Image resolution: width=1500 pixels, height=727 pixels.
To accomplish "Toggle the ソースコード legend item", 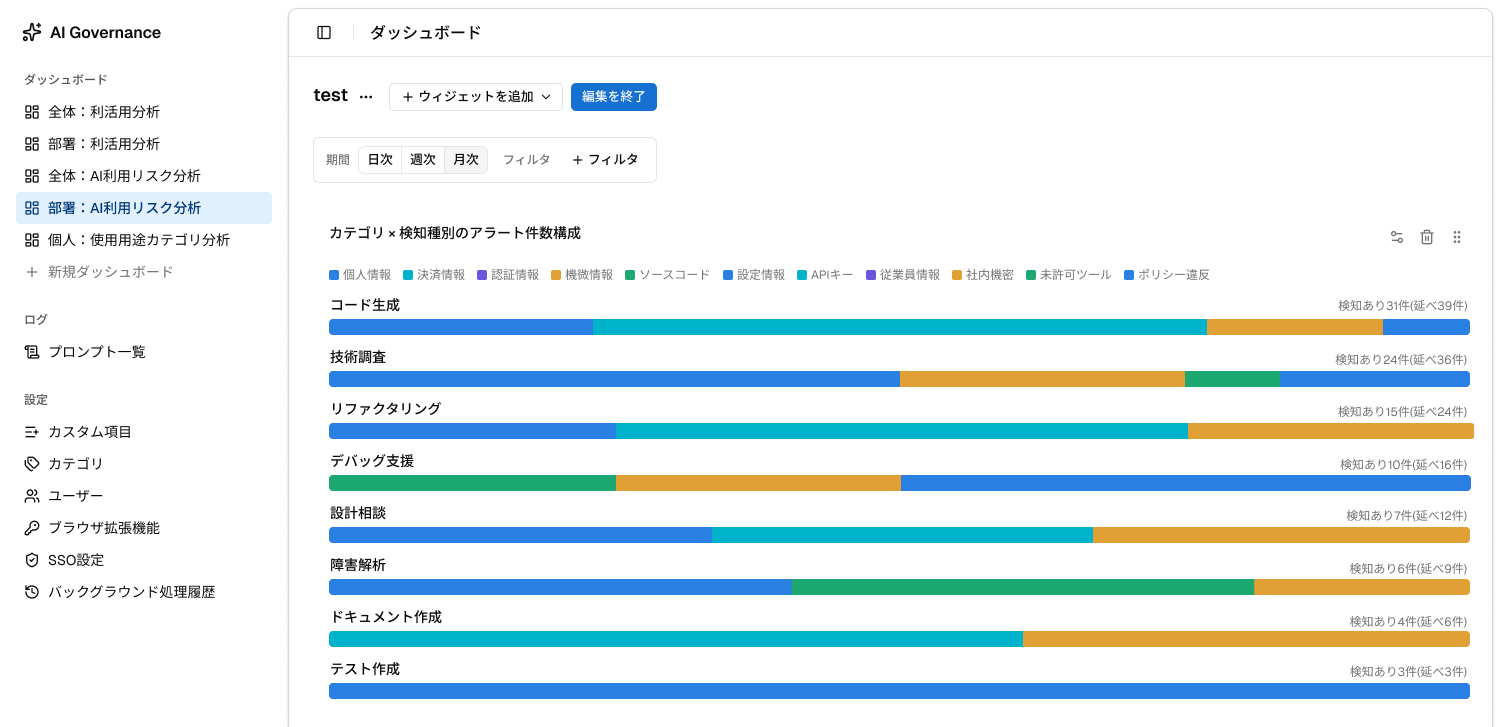I will [667, 275].
